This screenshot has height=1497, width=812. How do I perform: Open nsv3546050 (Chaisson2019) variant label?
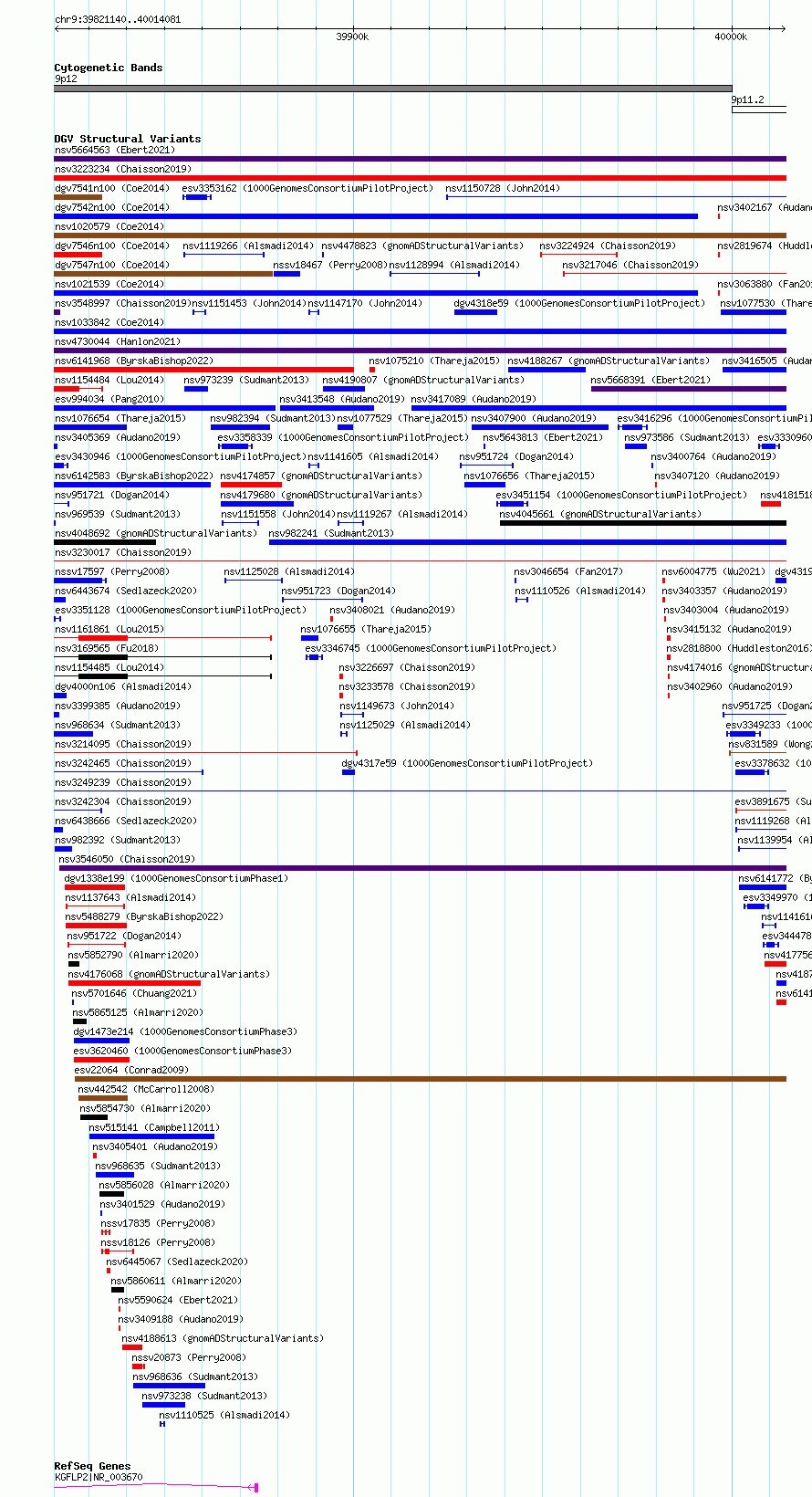coord(127,859)
